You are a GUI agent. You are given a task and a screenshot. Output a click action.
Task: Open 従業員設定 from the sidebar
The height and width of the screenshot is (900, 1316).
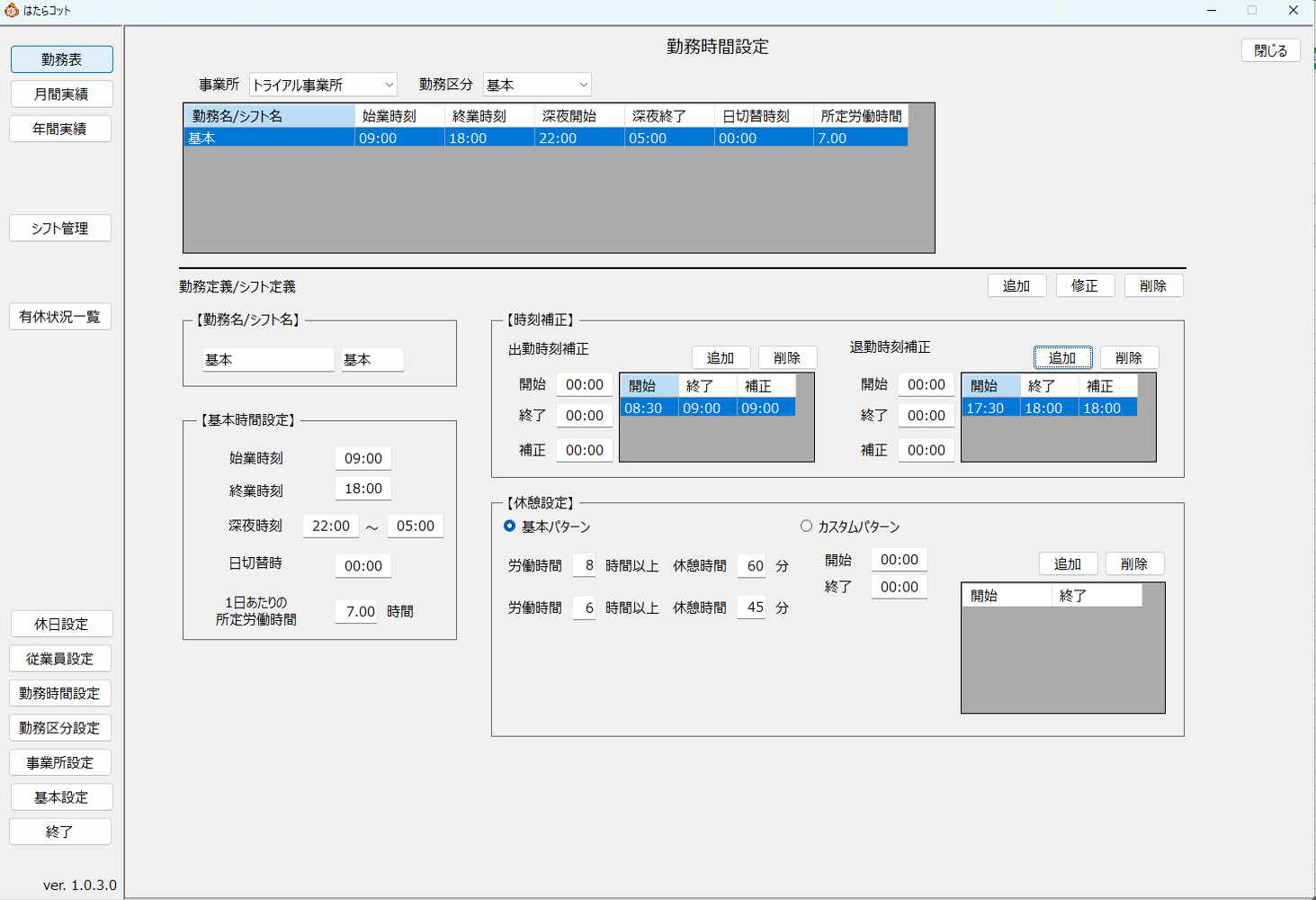60,659
